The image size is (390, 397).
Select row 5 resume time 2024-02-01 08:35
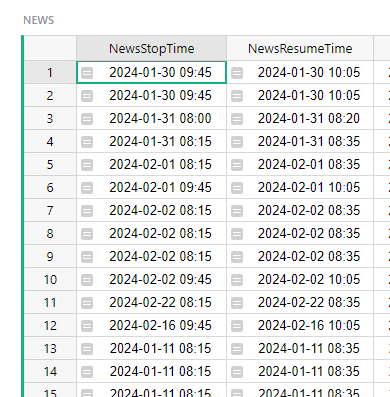(300, 164)
